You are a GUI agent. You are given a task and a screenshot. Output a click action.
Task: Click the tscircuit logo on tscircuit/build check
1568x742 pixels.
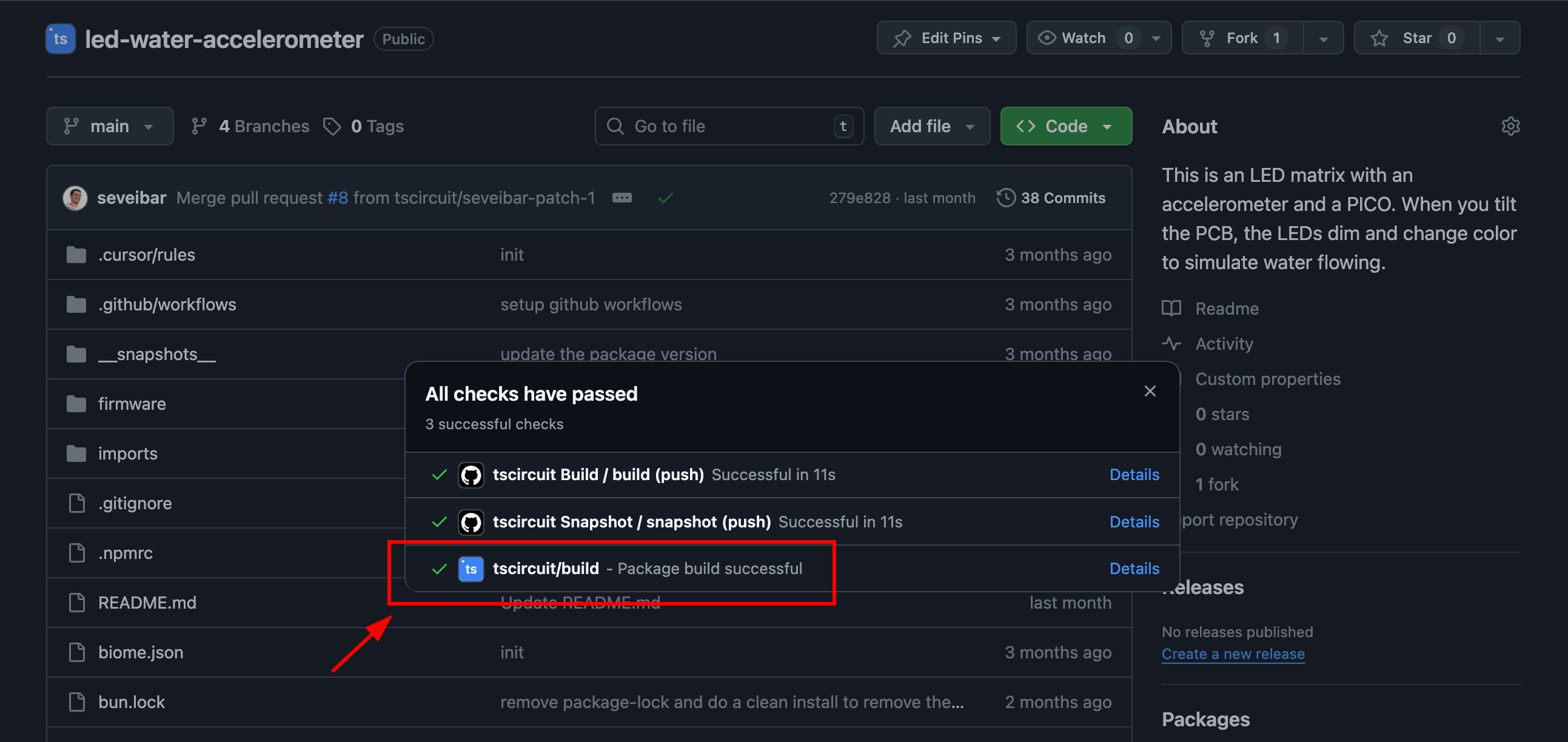(471, 569)
